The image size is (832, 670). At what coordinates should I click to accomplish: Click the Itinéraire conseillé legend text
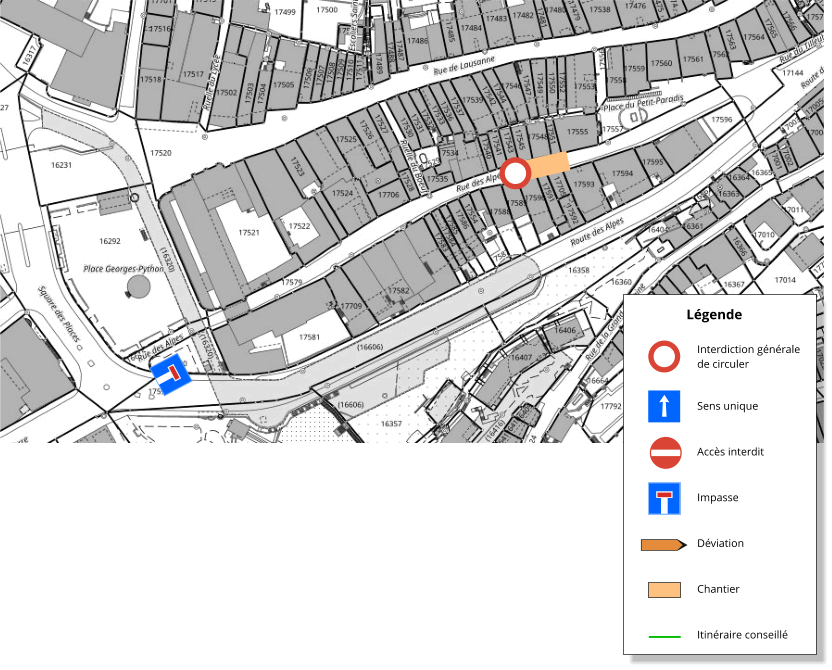coord(742,635)
